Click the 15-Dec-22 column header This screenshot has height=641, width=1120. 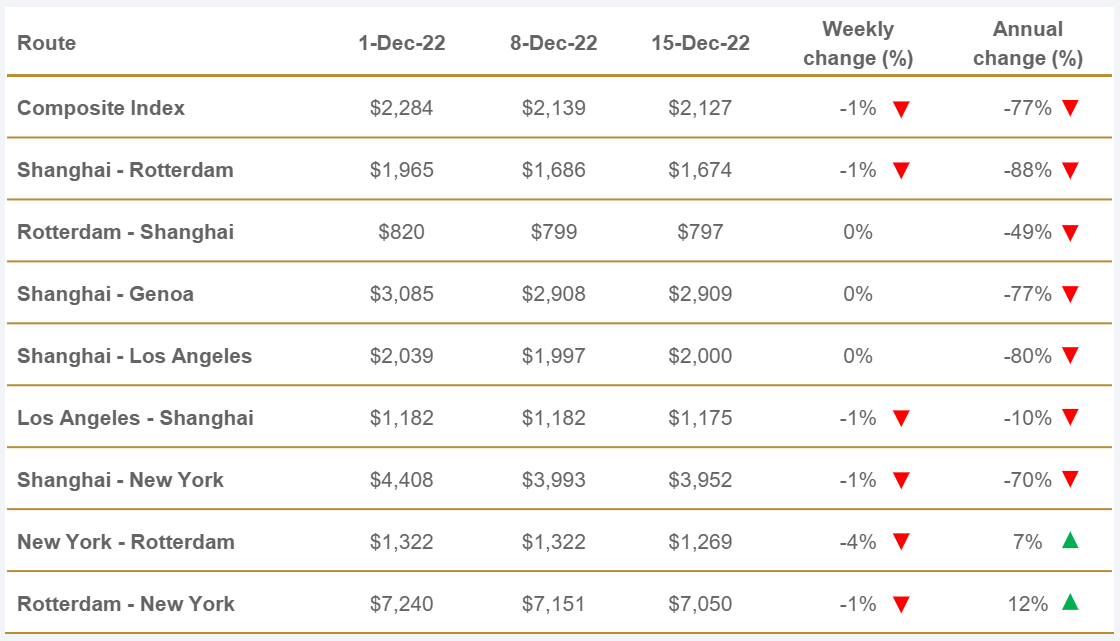[700, 43]
